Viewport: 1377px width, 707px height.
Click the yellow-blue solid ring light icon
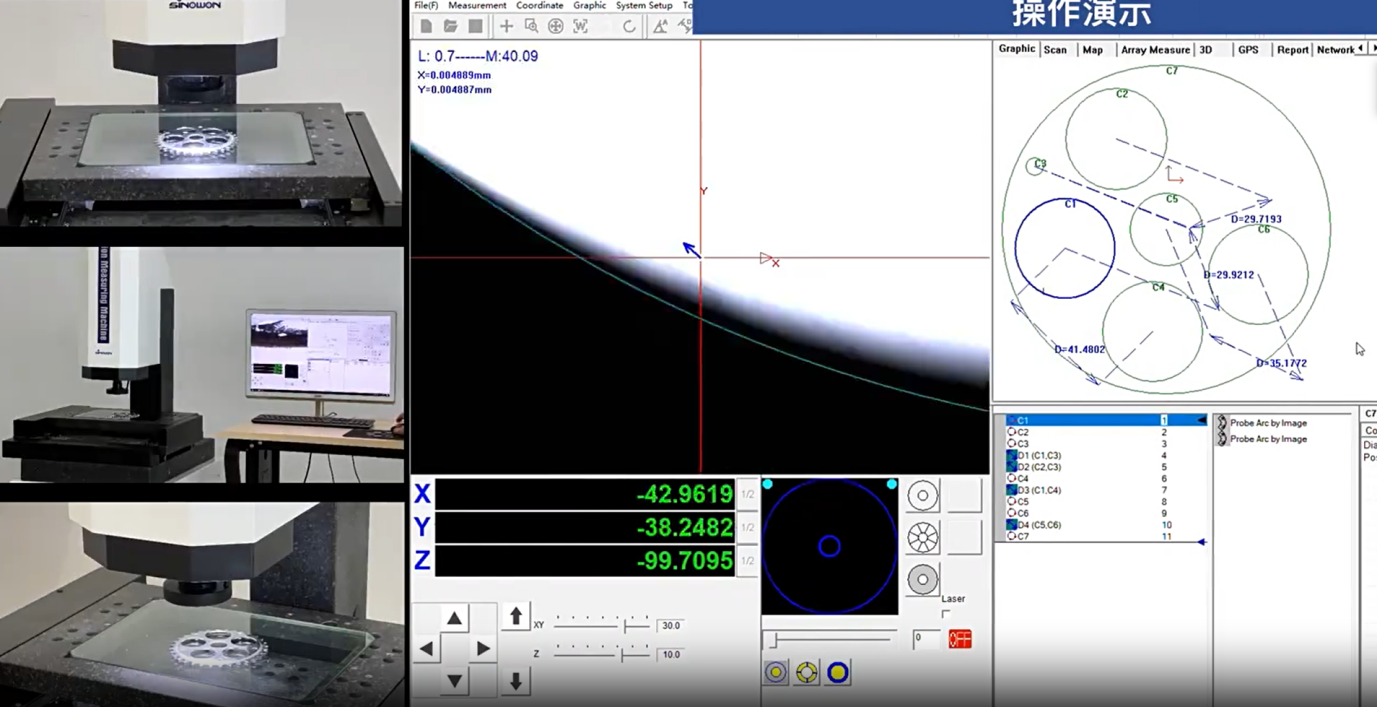pyautogui.click(x=838, y=673)
